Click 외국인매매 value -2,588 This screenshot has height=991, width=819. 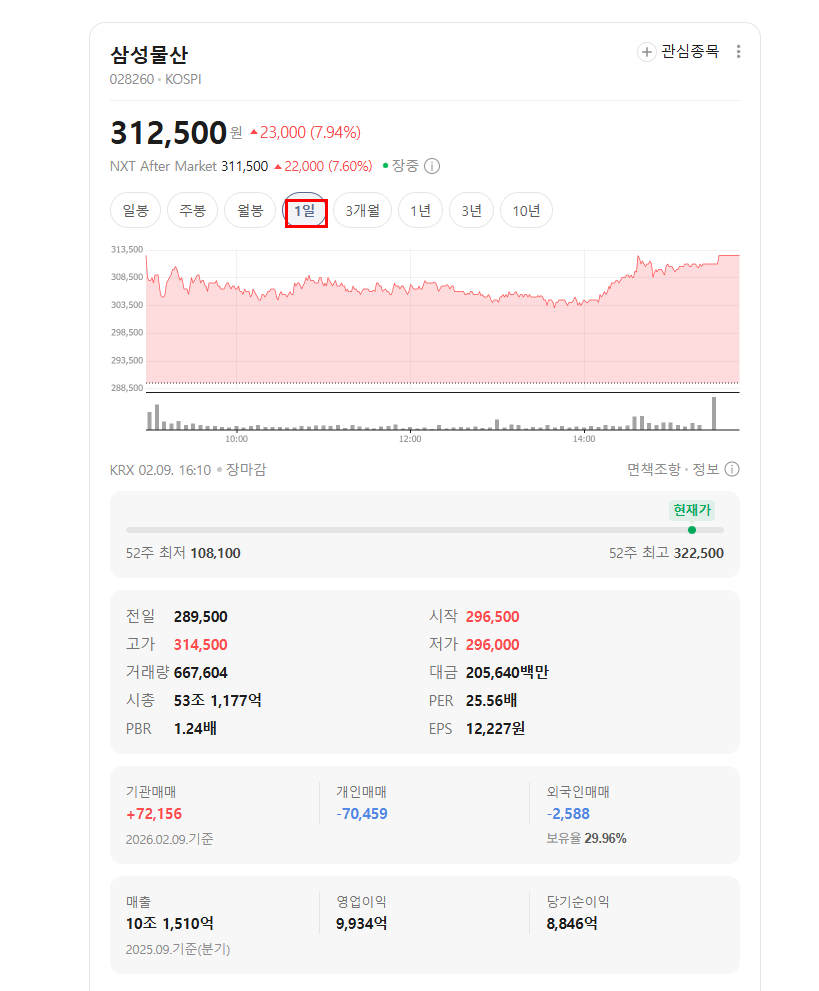click(568, 814)
